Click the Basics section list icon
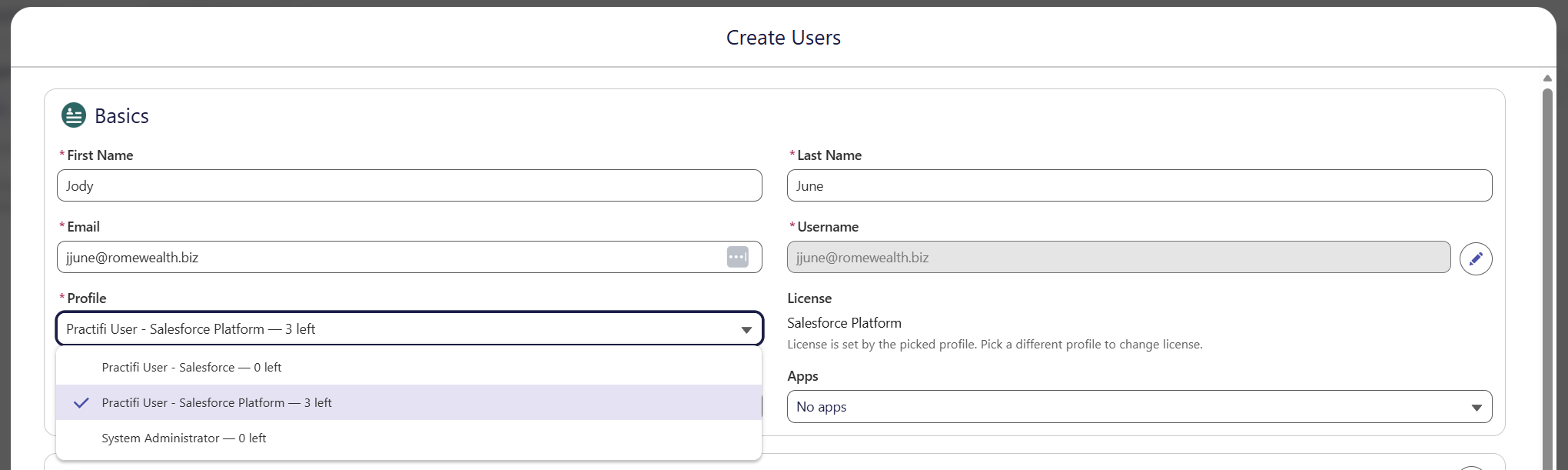 [74, 115]
